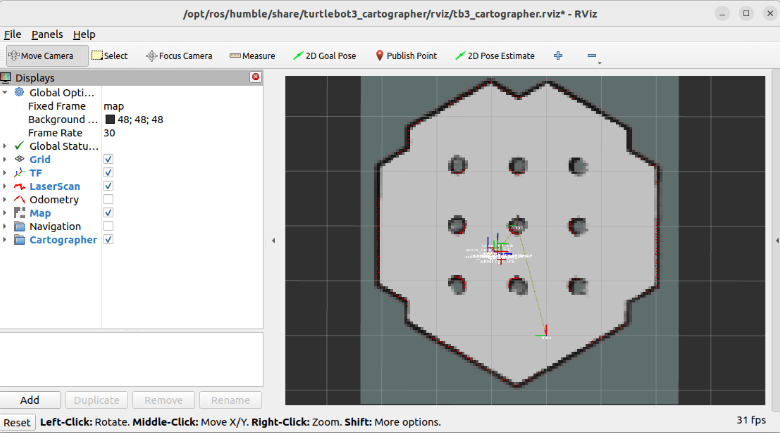Uncheck the Map display checkbox
Viewport: 780px width, 433px height.
coord(108,213)
